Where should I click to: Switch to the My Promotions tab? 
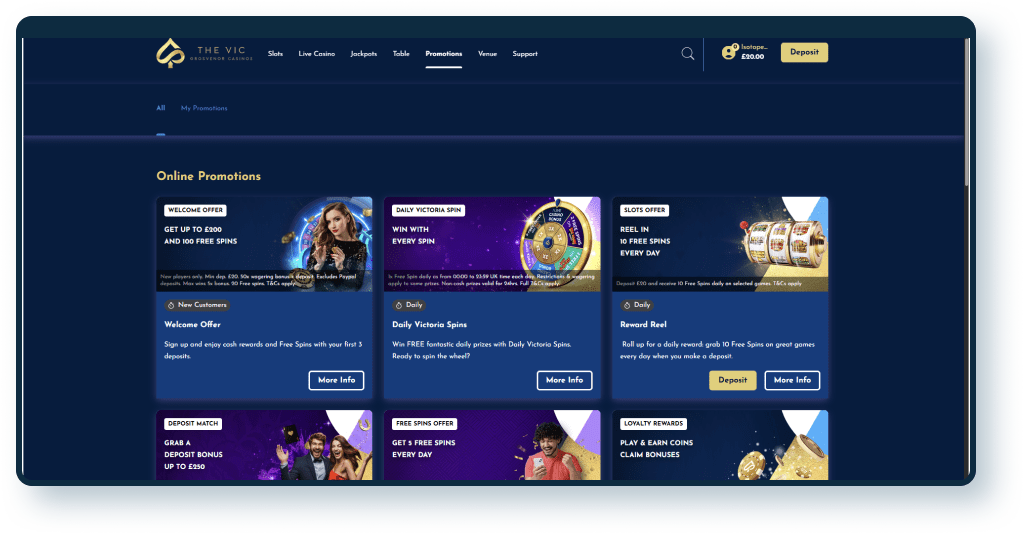[x=204, y=108]
